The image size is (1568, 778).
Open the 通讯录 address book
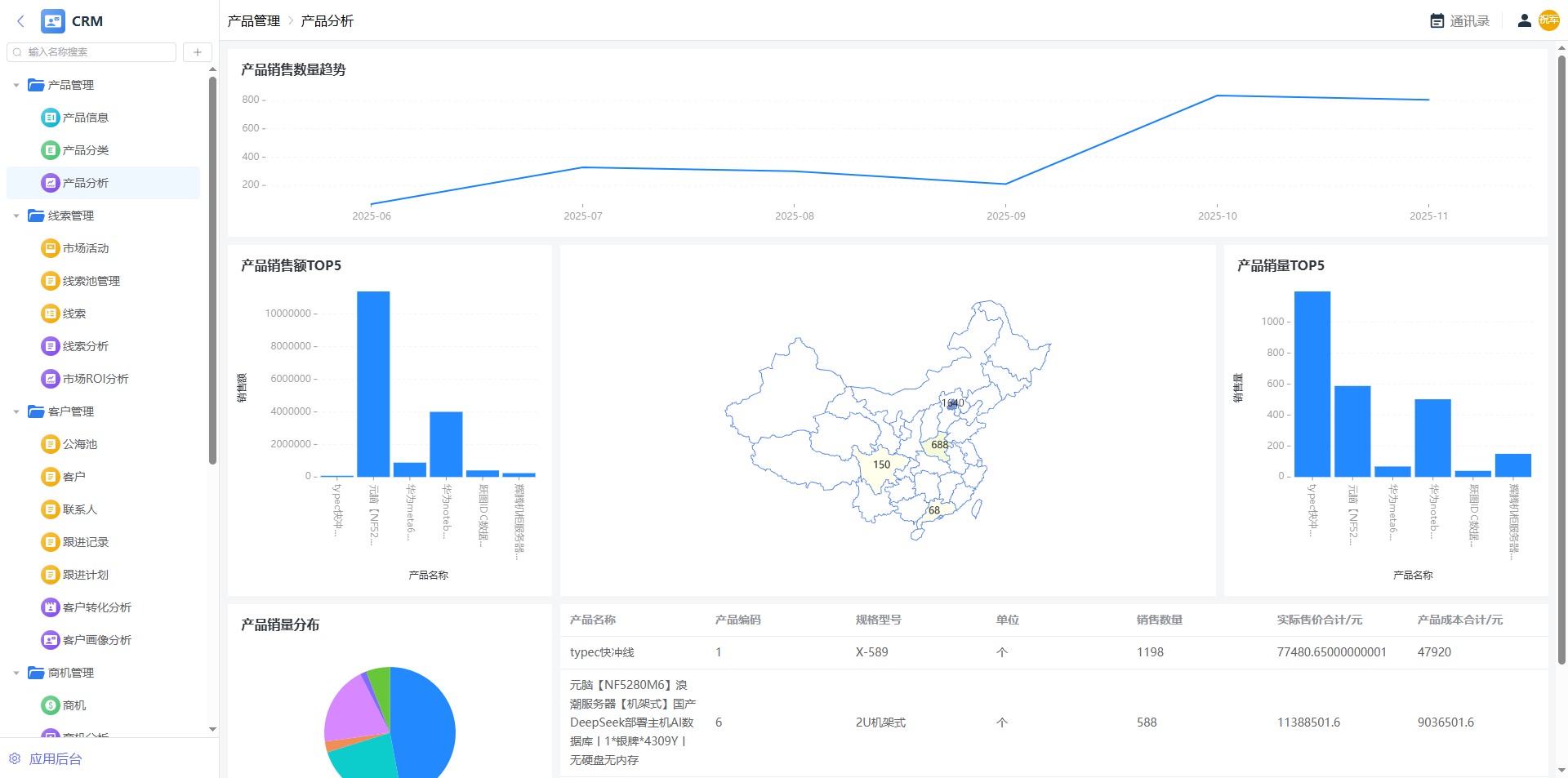tap(1459, 21)
